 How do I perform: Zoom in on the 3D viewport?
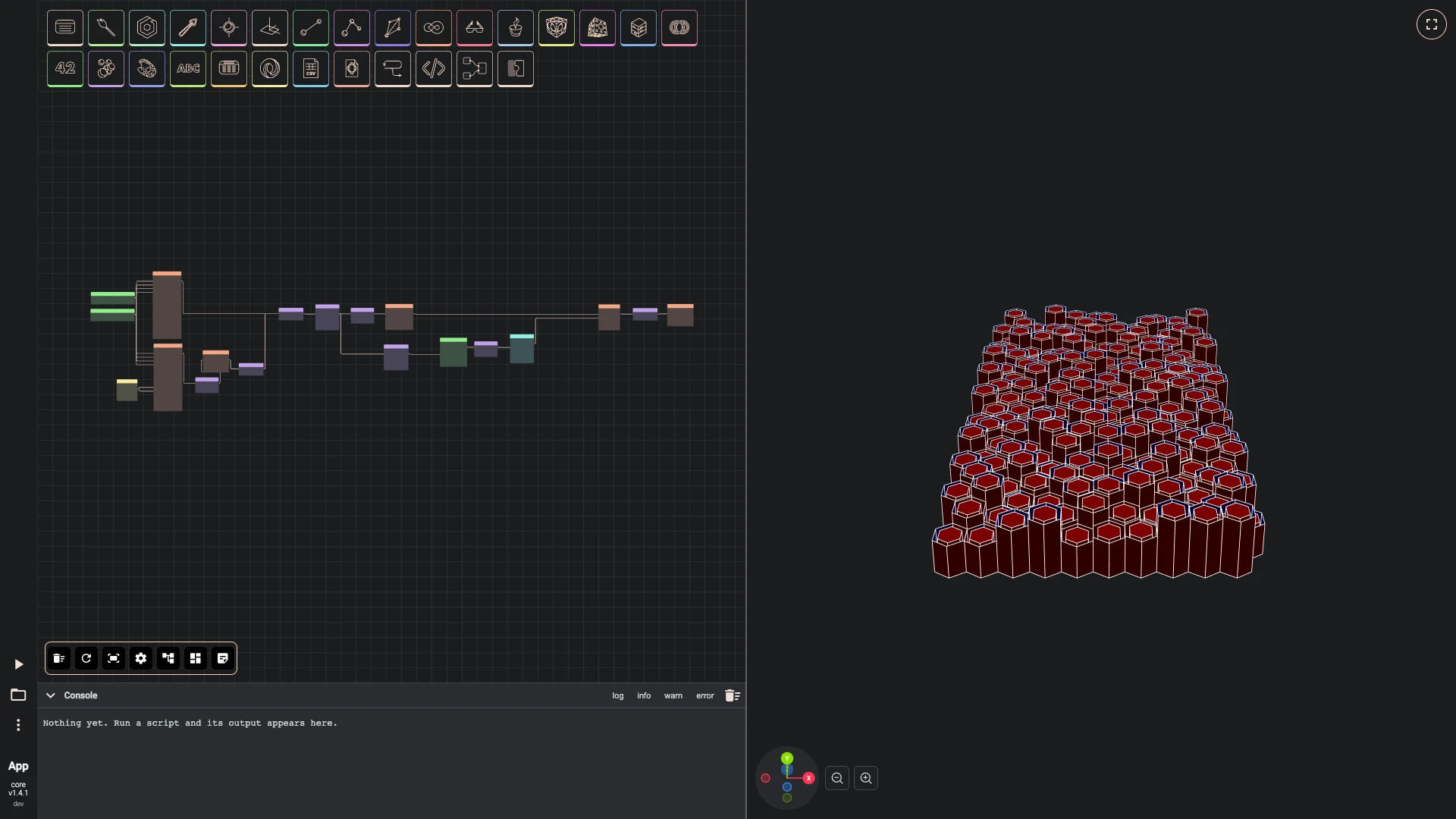click(x=866, y=778)
